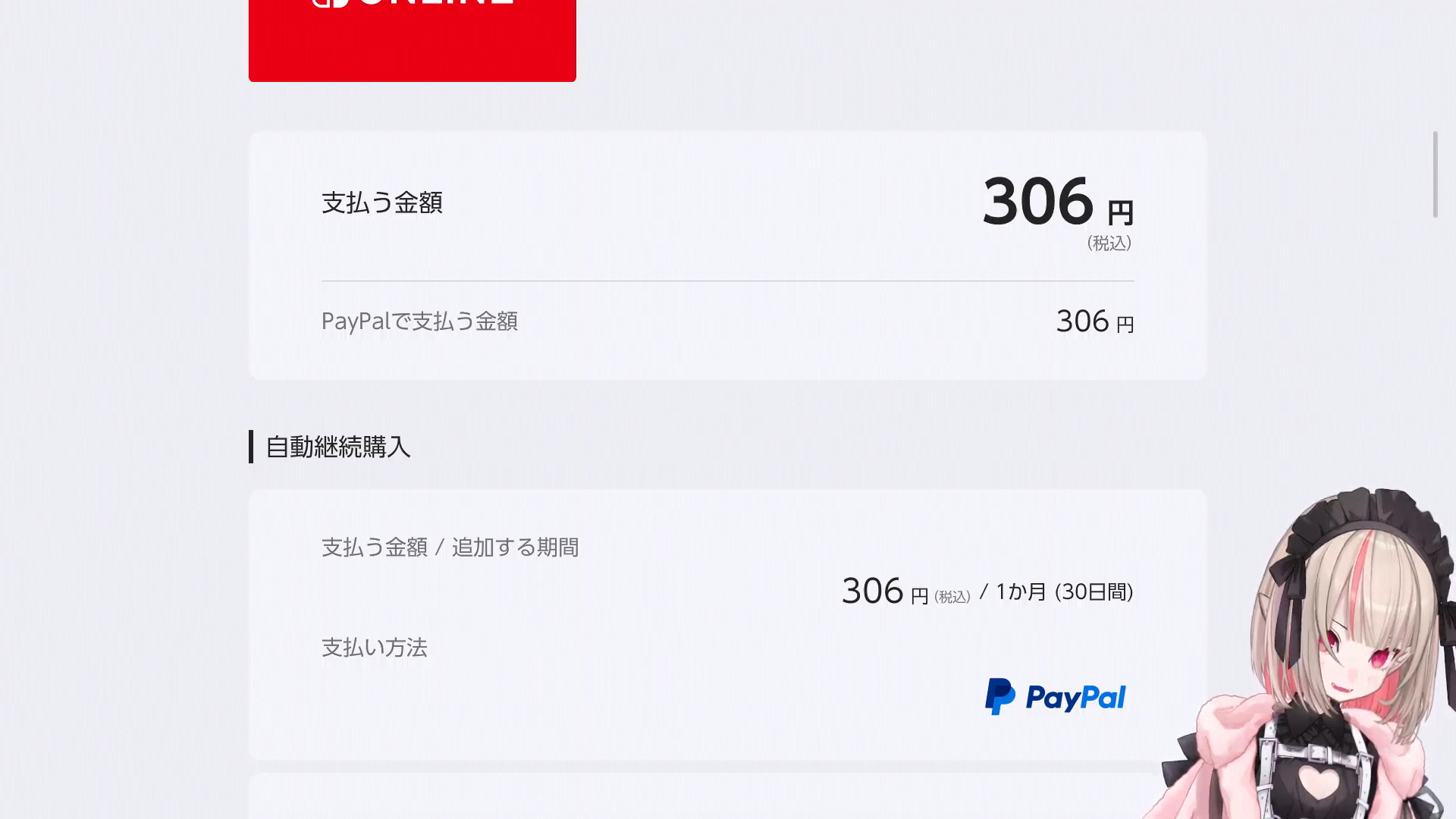Click the 支払う金額 / 追加する期間 label

pos(450,547)
